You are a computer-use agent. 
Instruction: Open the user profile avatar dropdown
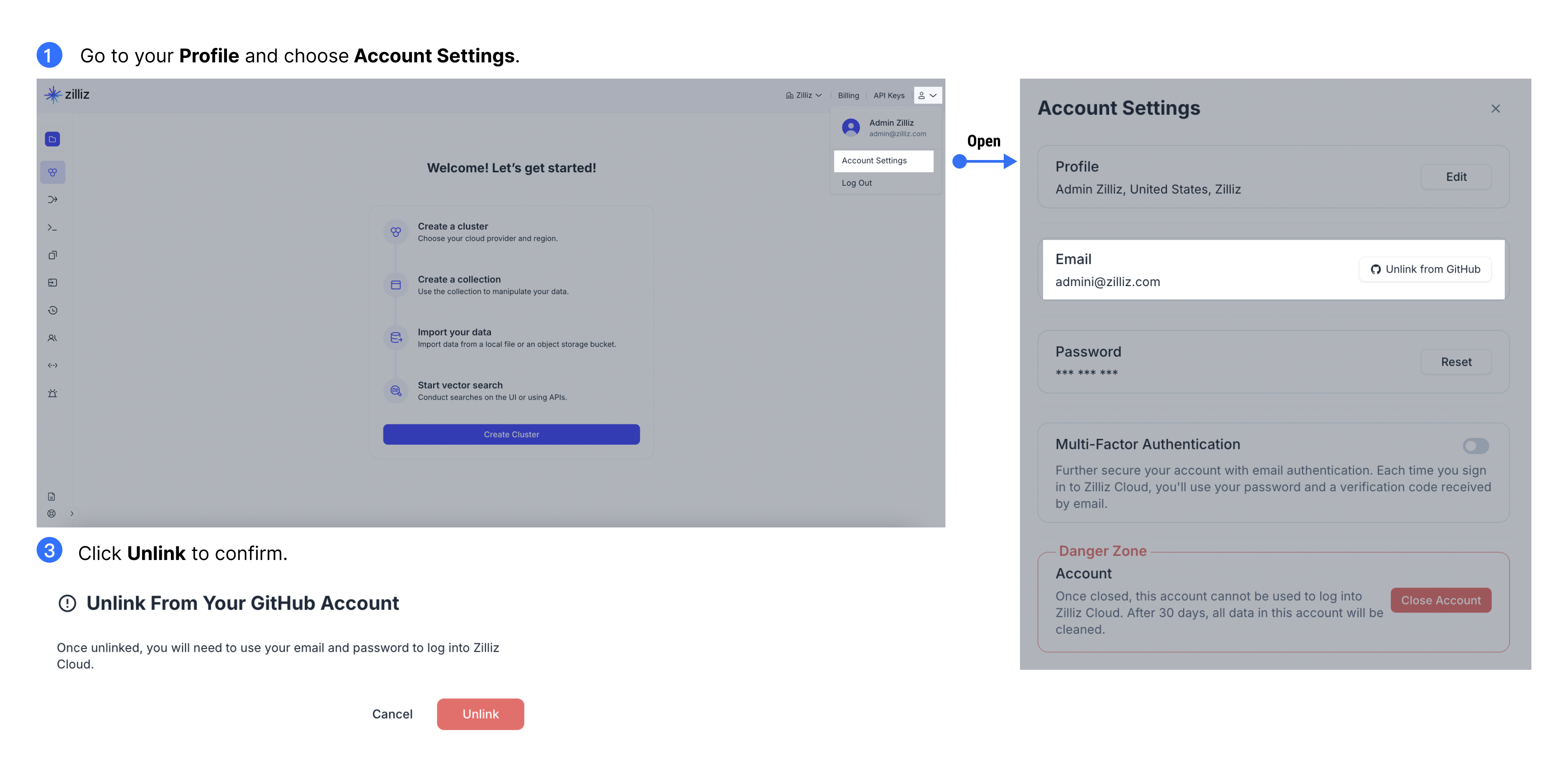[928, 95]
